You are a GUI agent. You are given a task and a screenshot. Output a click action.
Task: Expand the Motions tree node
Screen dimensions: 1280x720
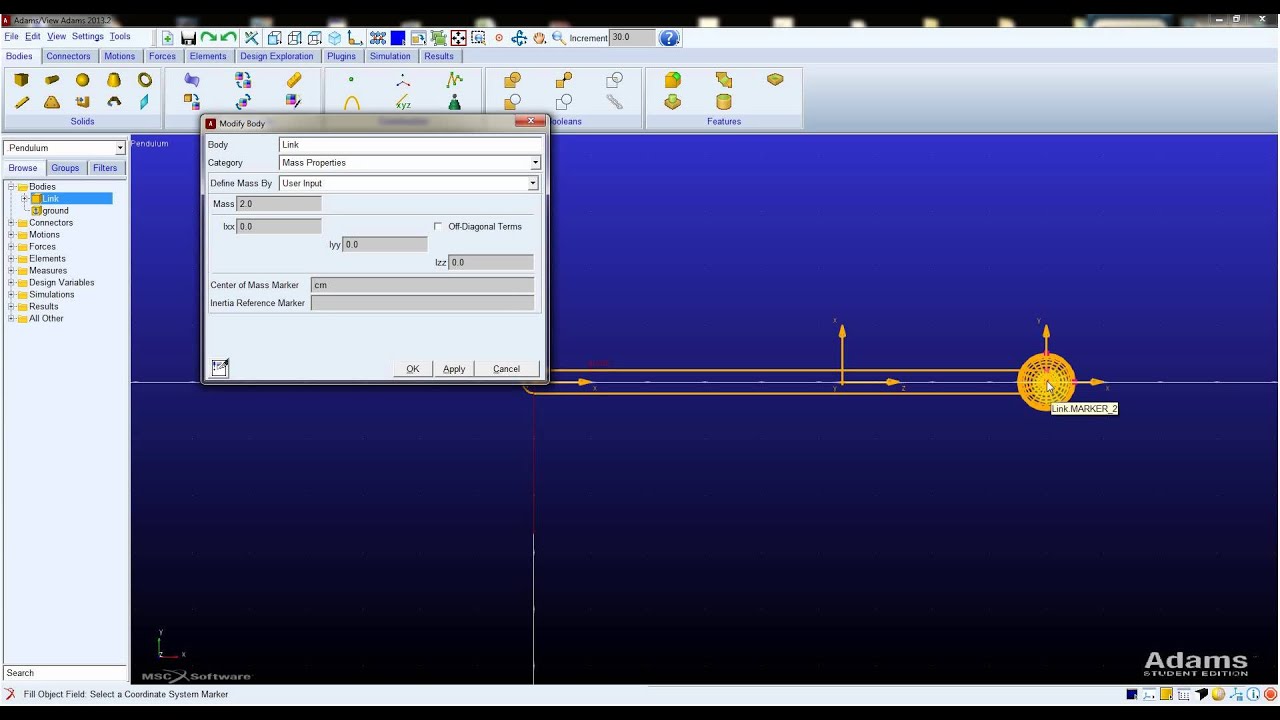point(12,235)
